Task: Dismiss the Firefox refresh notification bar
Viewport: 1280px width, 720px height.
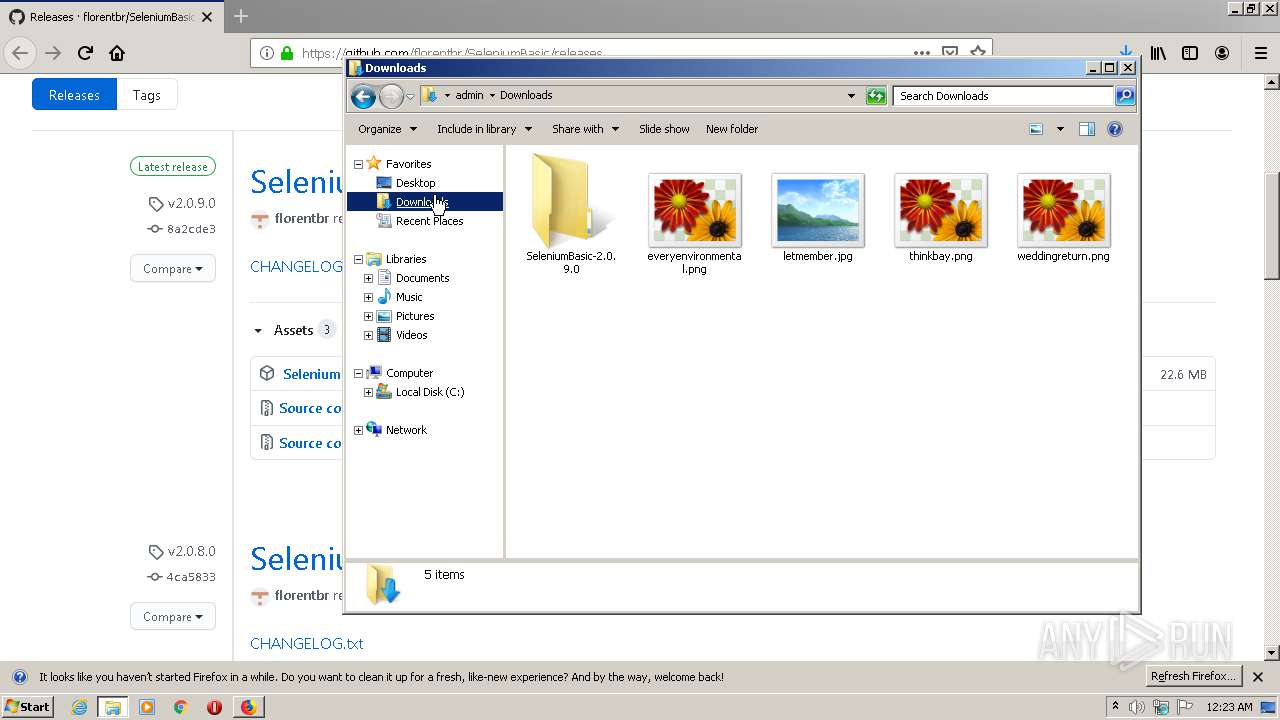Action: (x=1258, y=677)
